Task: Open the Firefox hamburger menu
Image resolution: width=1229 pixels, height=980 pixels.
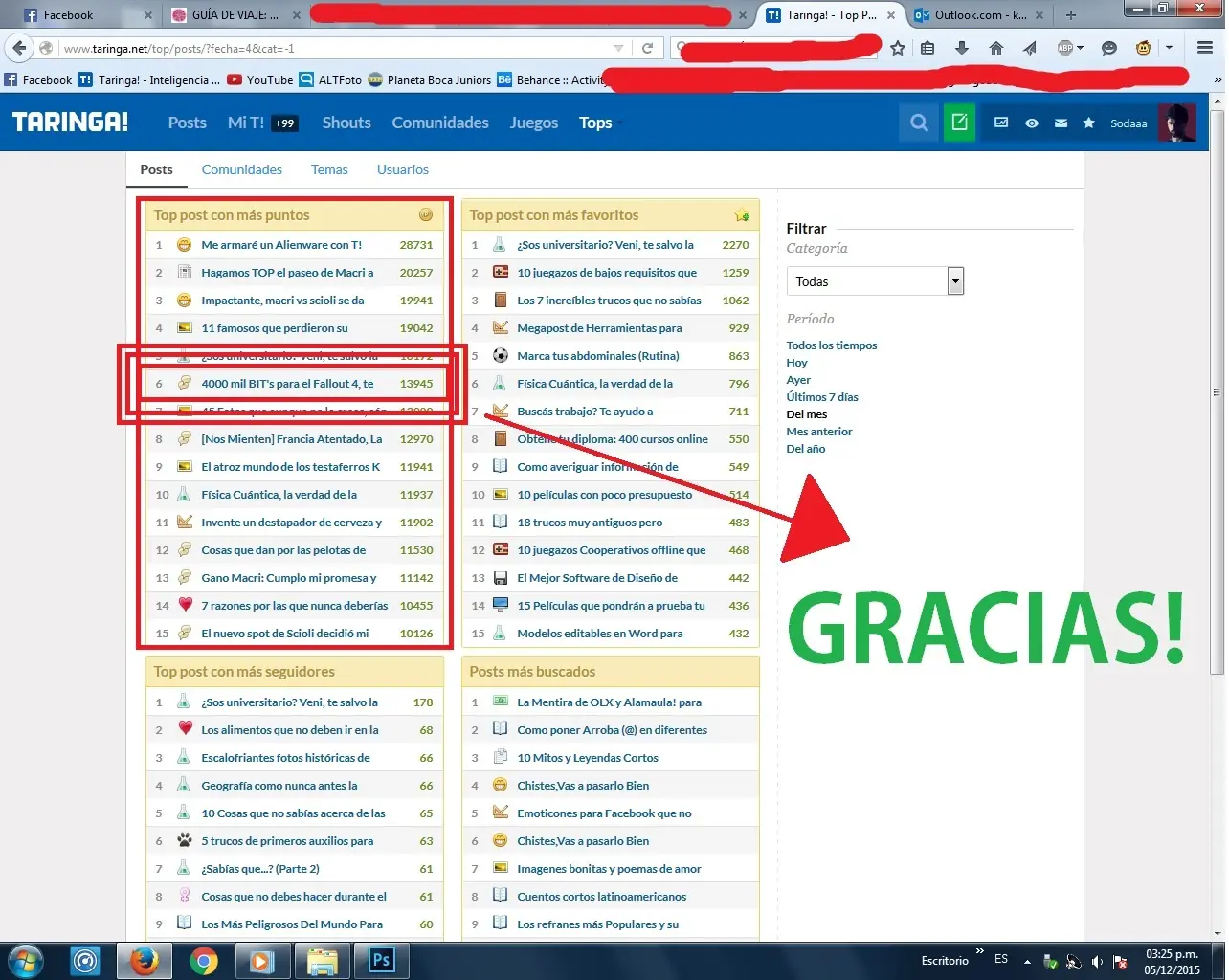Action: tap(1205, 48)
